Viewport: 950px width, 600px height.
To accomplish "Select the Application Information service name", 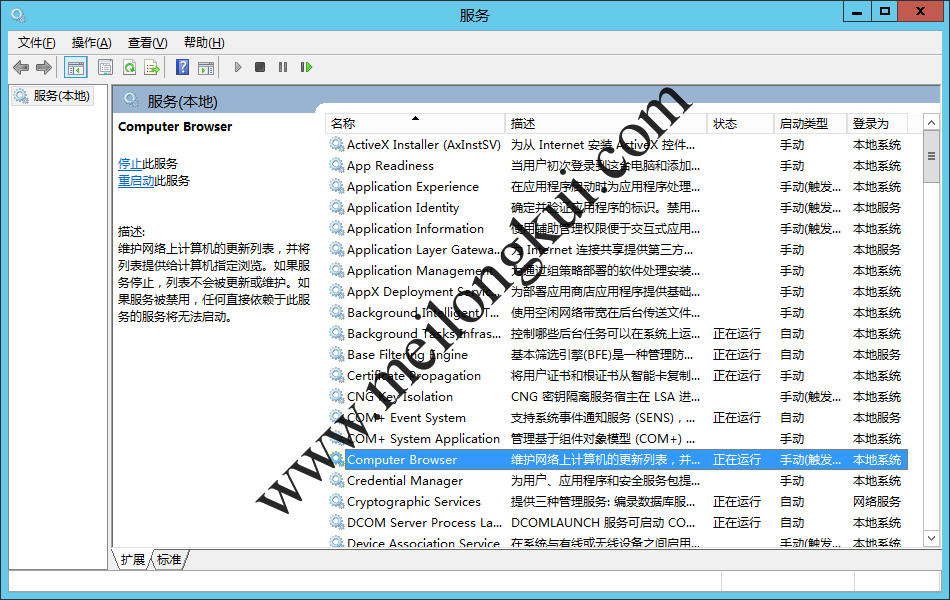I will [415, 228].
